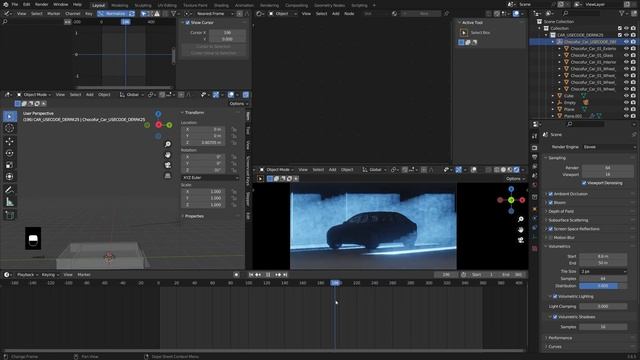
Task: Pause playback in the timeline
Action: (x=268, y=275)
